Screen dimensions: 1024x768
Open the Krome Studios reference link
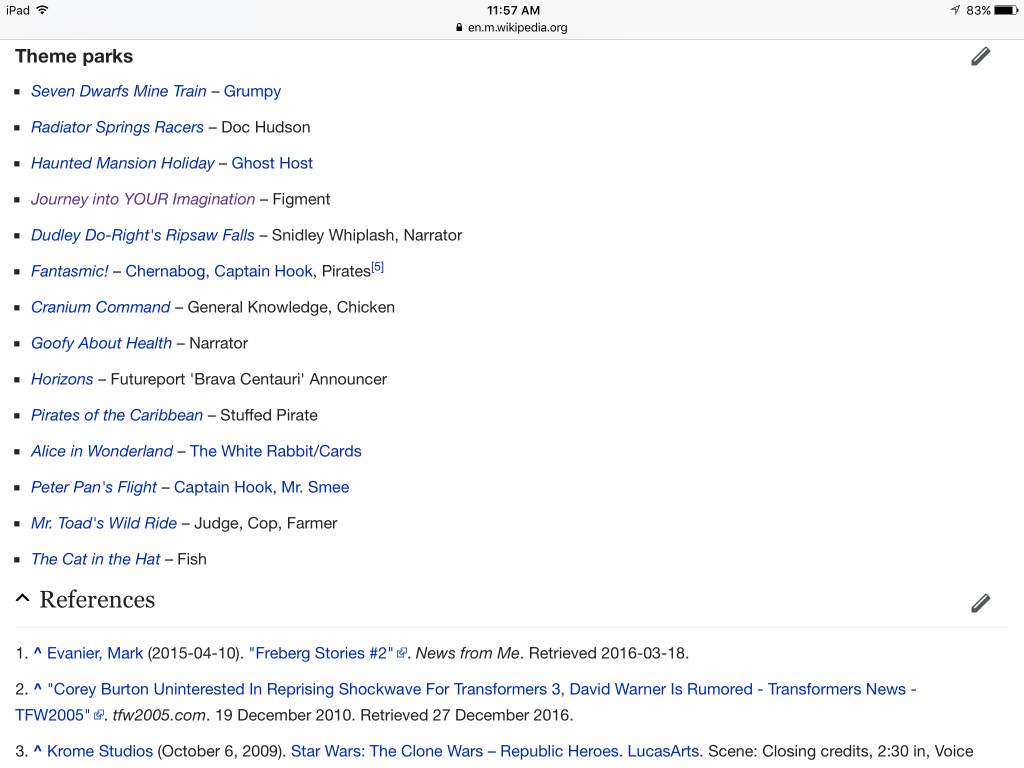(100, 751)
